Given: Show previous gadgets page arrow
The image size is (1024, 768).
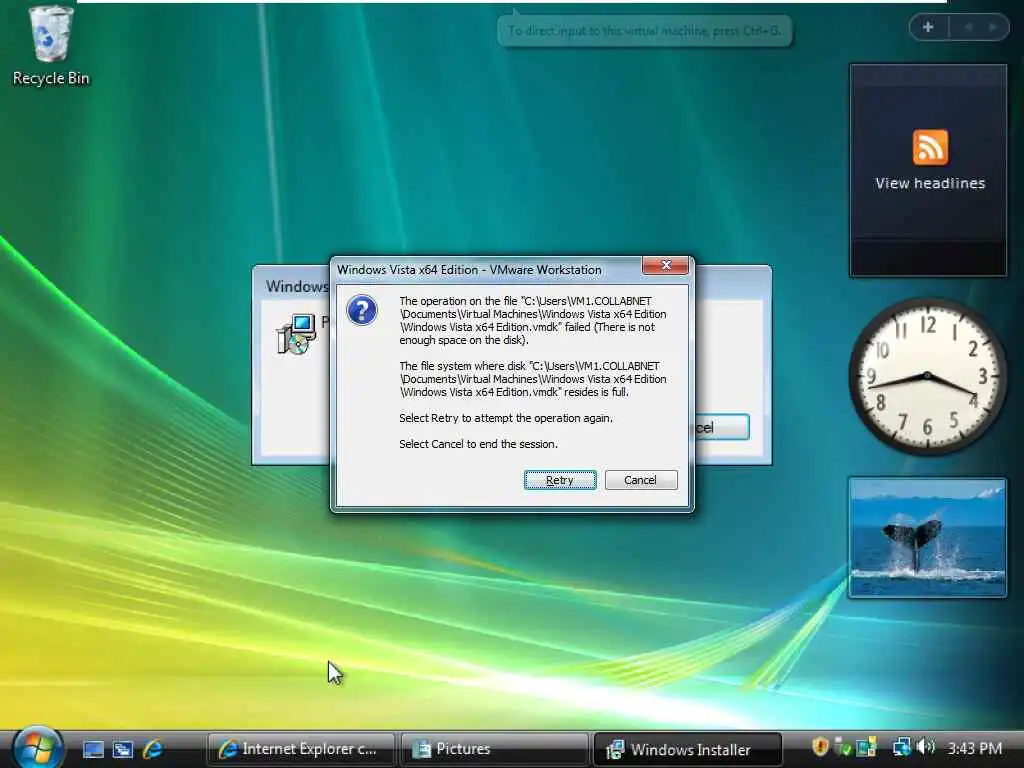Looking at the screenshot, I should click(968, 27).
